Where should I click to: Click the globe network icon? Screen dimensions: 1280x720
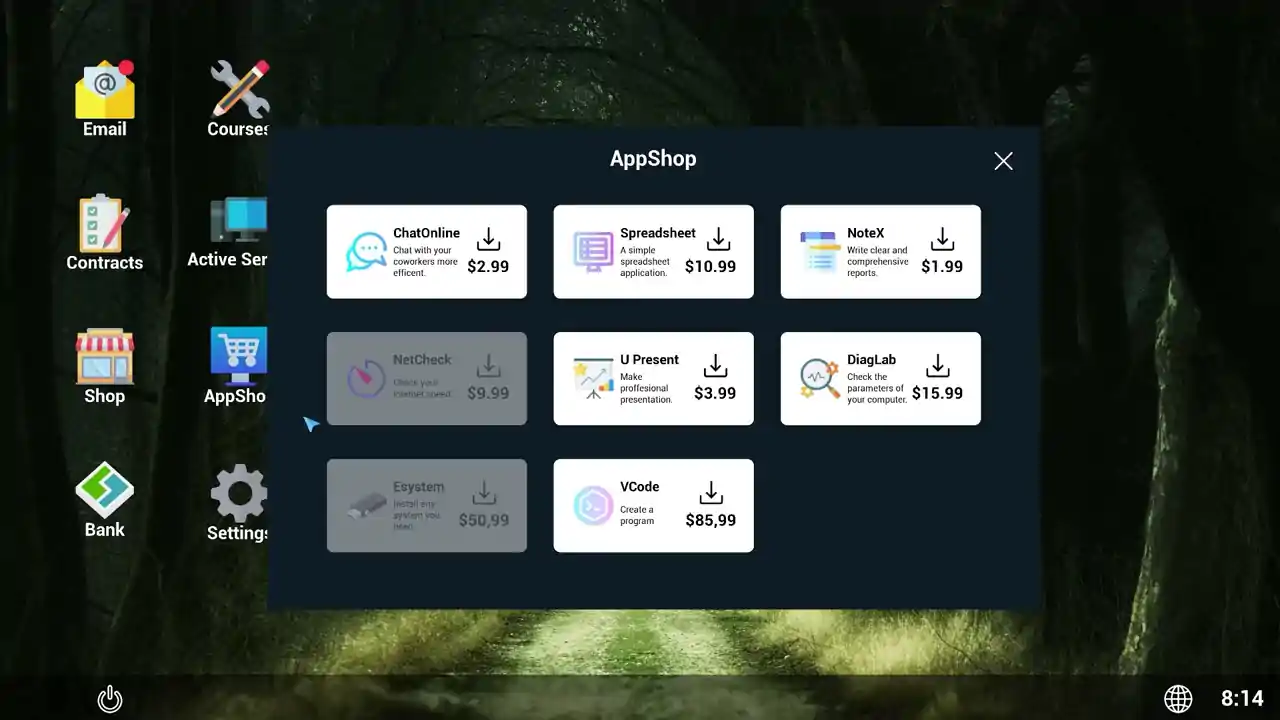(1178, 698)
